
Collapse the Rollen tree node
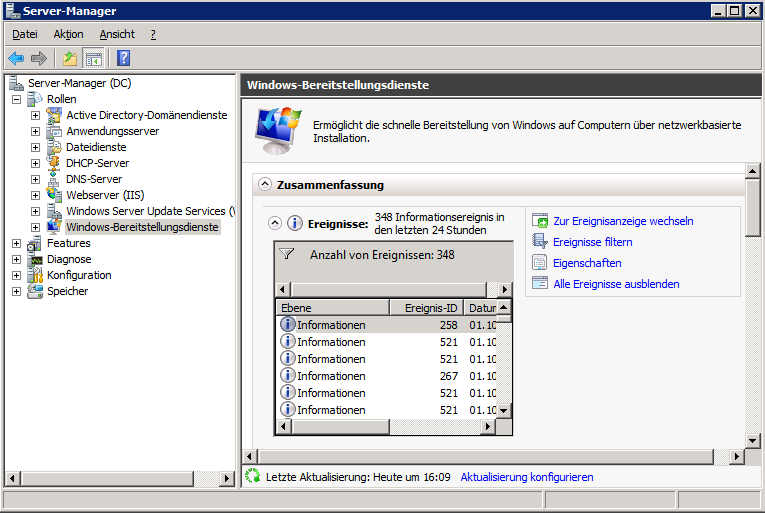17,100
